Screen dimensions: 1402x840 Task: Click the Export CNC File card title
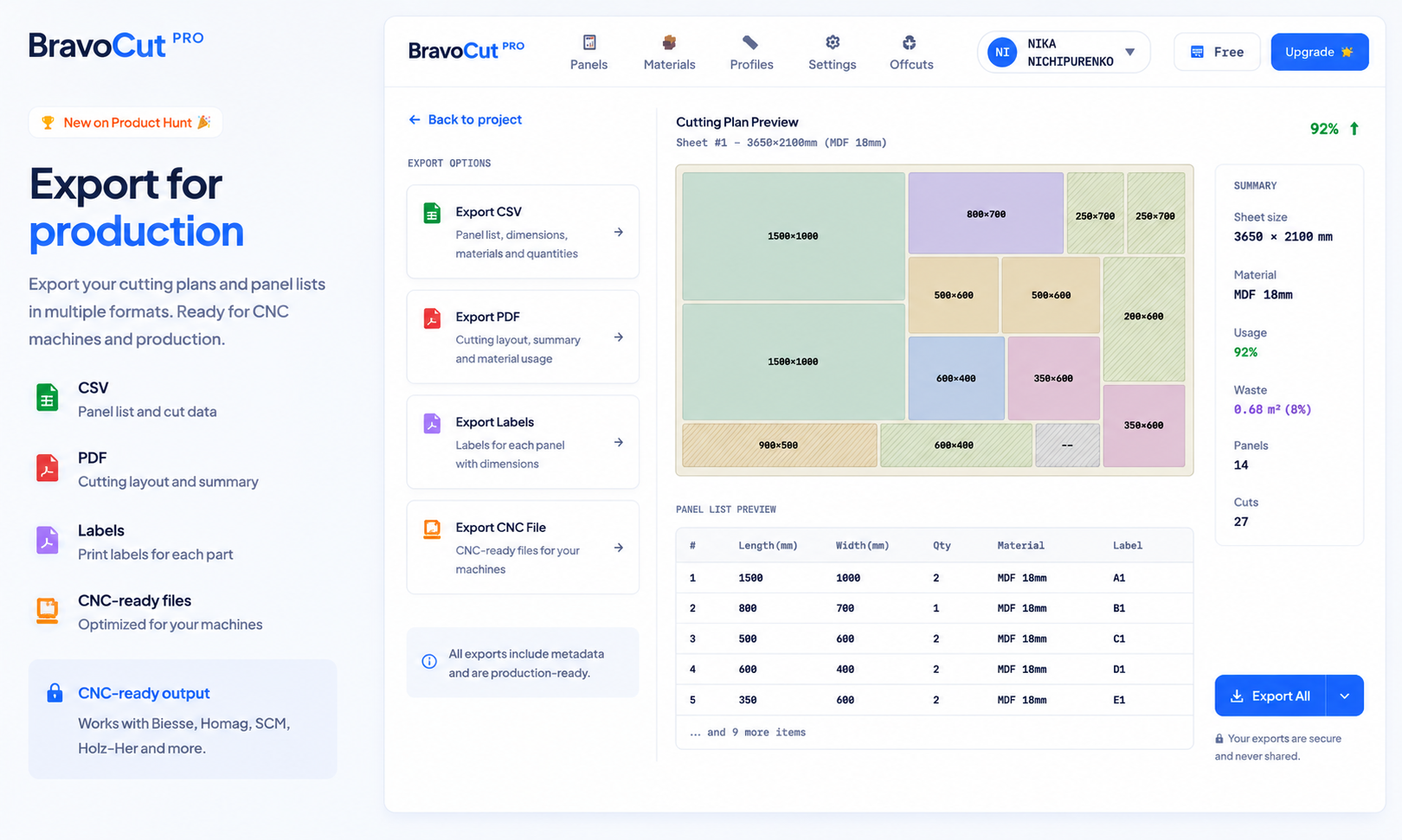pyautogui.click(x=500, y=527)
